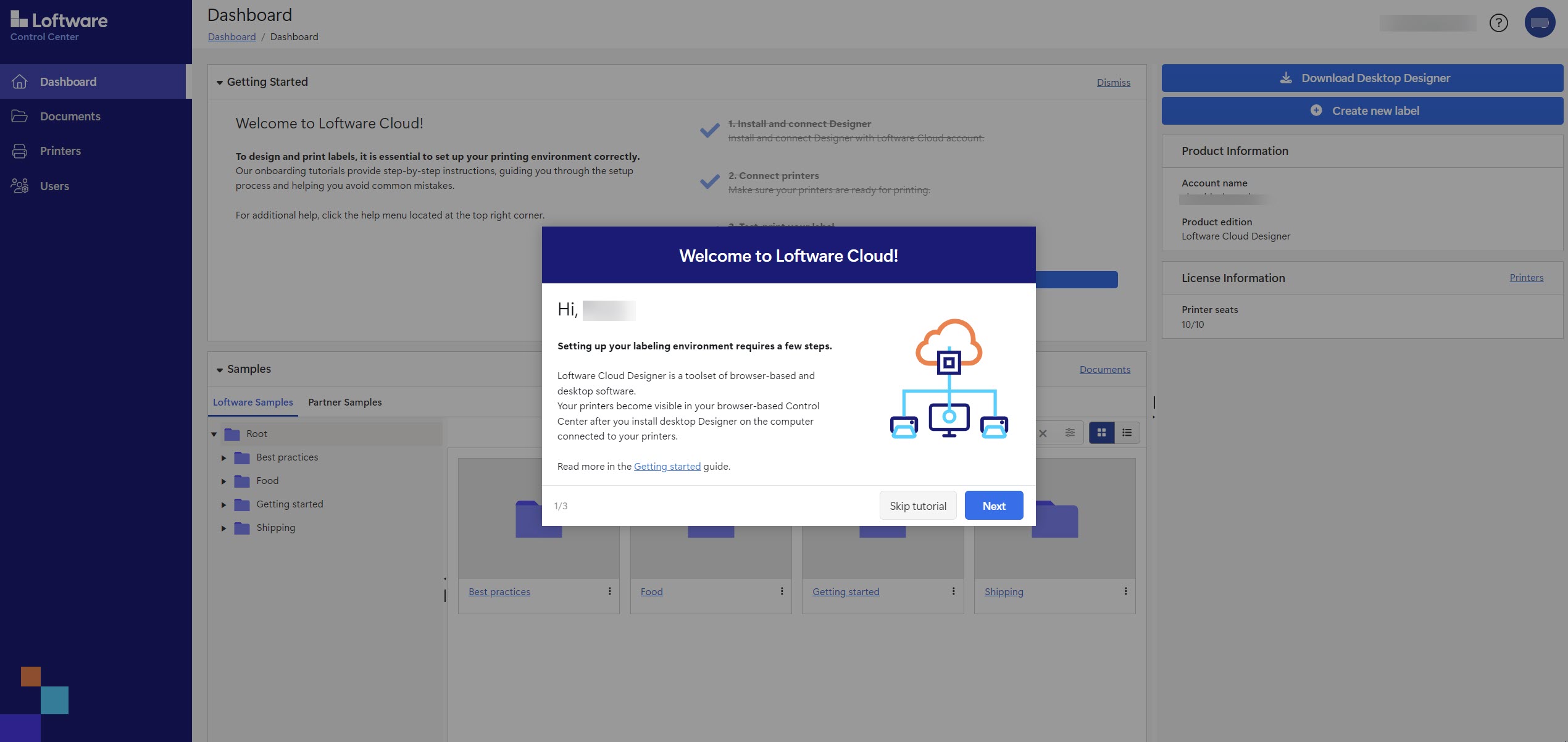Collapse the Samples panel
The height and width of the screenshot is (742, 1568).
tap(219, 370)
